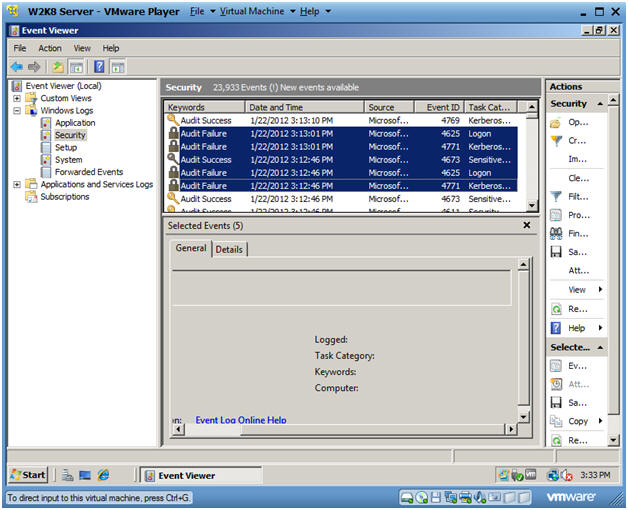
Task: Select Subscriptions in the tree
Action: (x=64, y=197)
